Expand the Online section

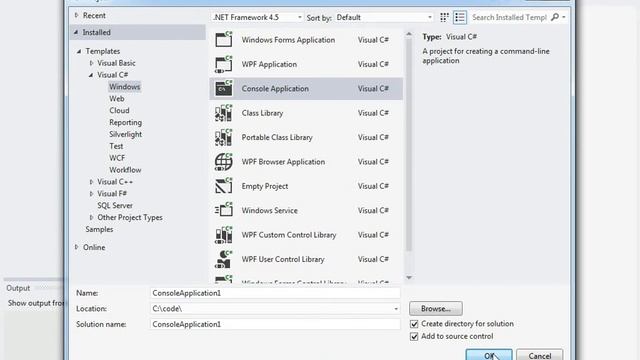pos(76,247)
